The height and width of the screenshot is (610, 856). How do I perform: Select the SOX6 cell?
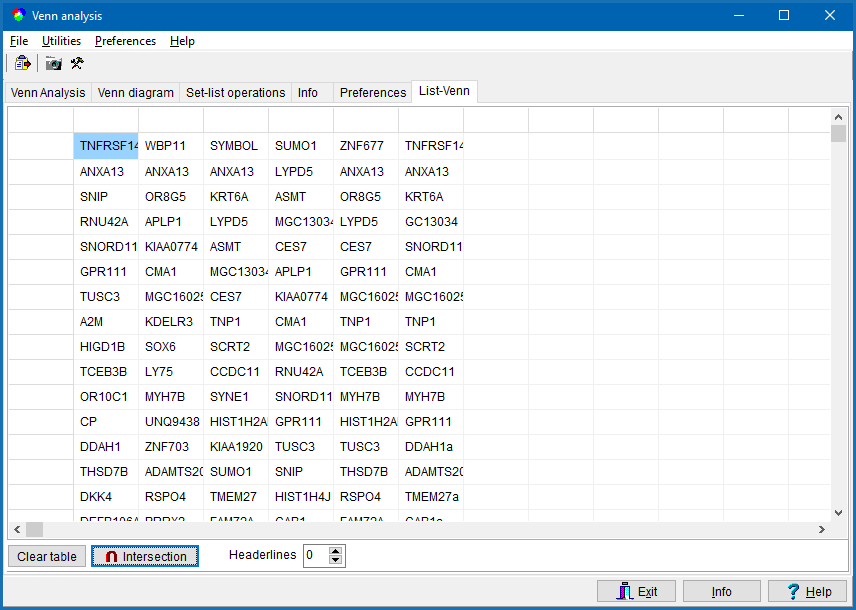171,347
